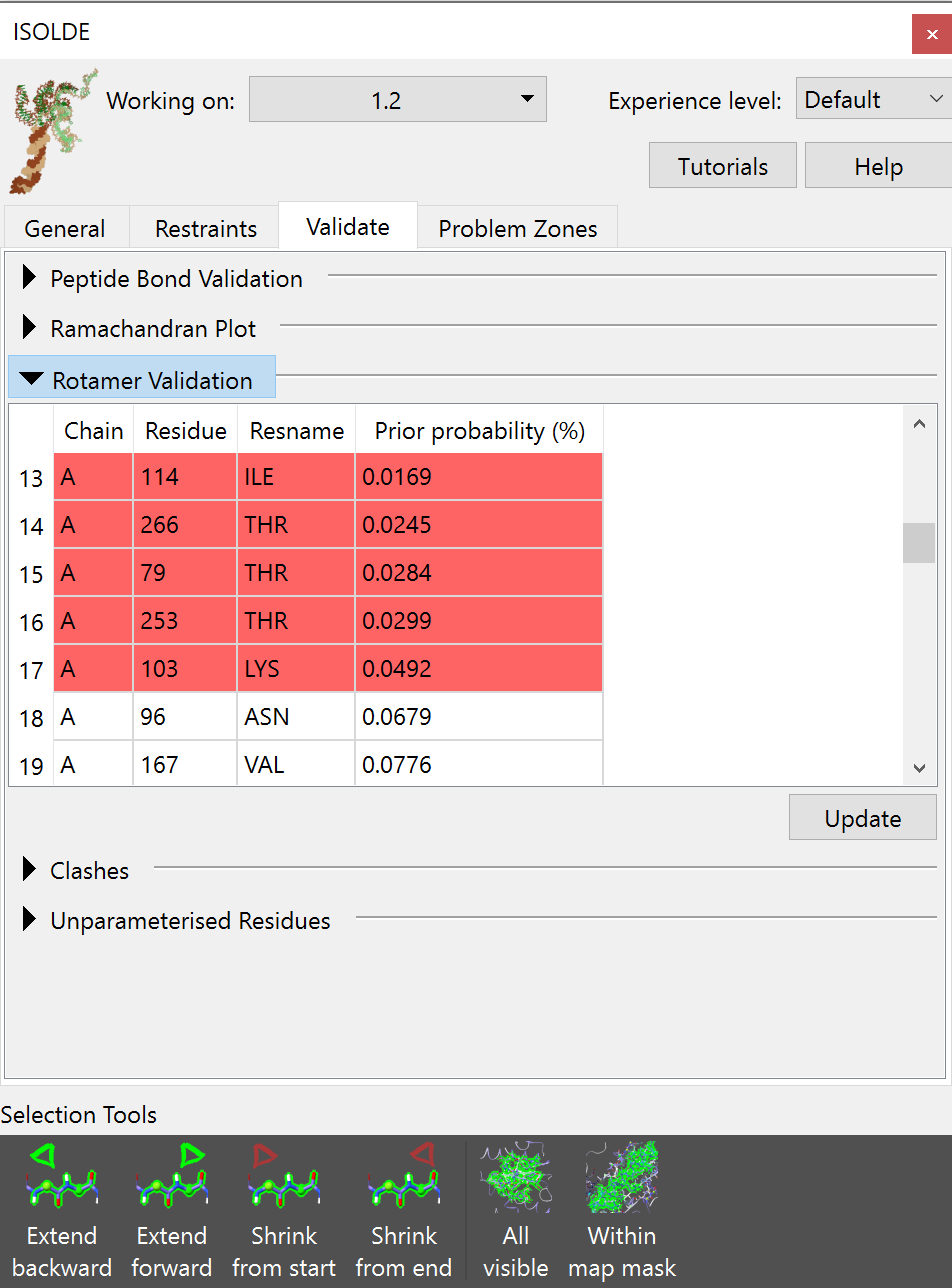Sort by the Residue column header
The image size is (952, 1288).
point(186,431)
